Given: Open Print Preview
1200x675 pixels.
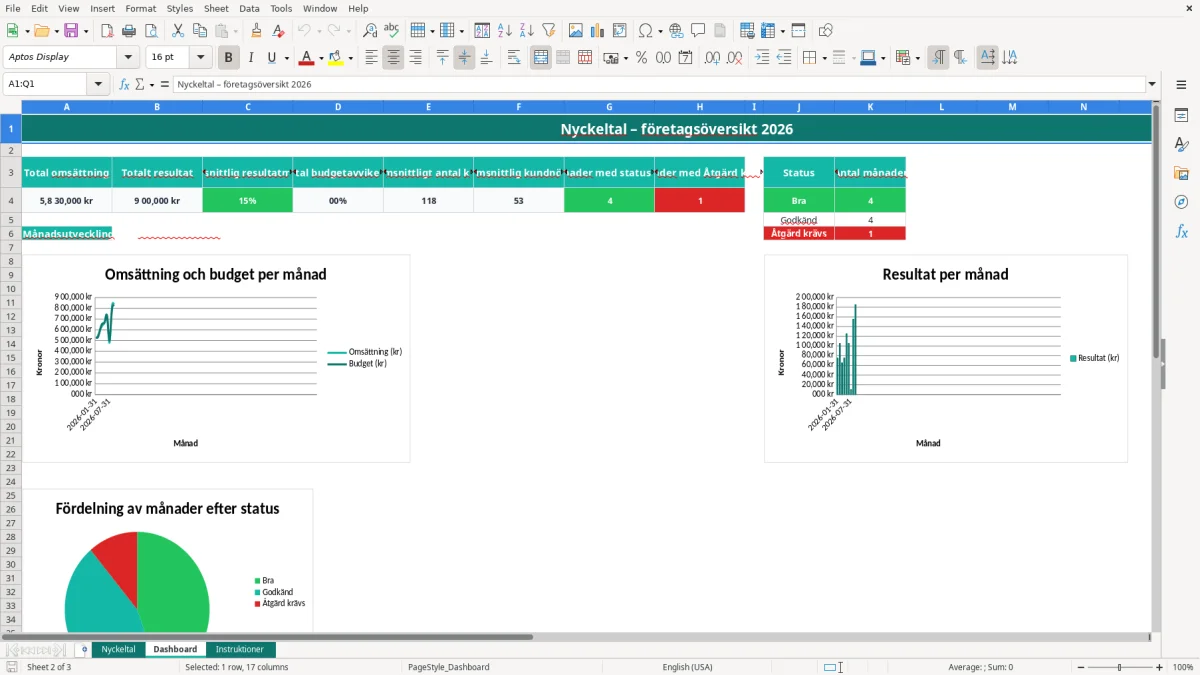Looking at the screenshot, I should click(151, 31).
